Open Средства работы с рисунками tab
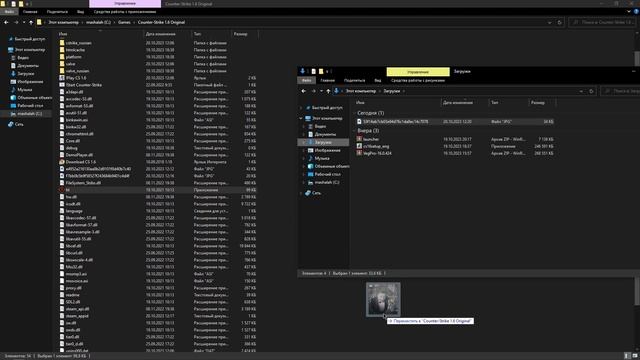 click(418, 80)
